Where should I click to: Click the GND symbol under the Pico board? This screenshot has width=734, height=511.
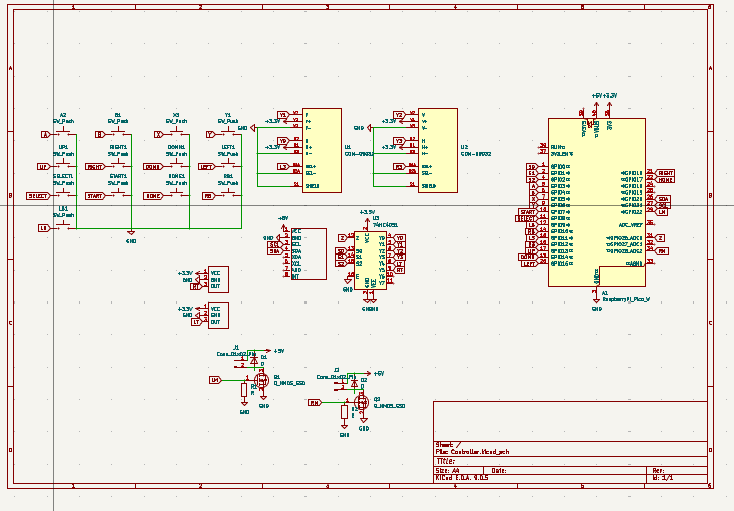[596, 300]
